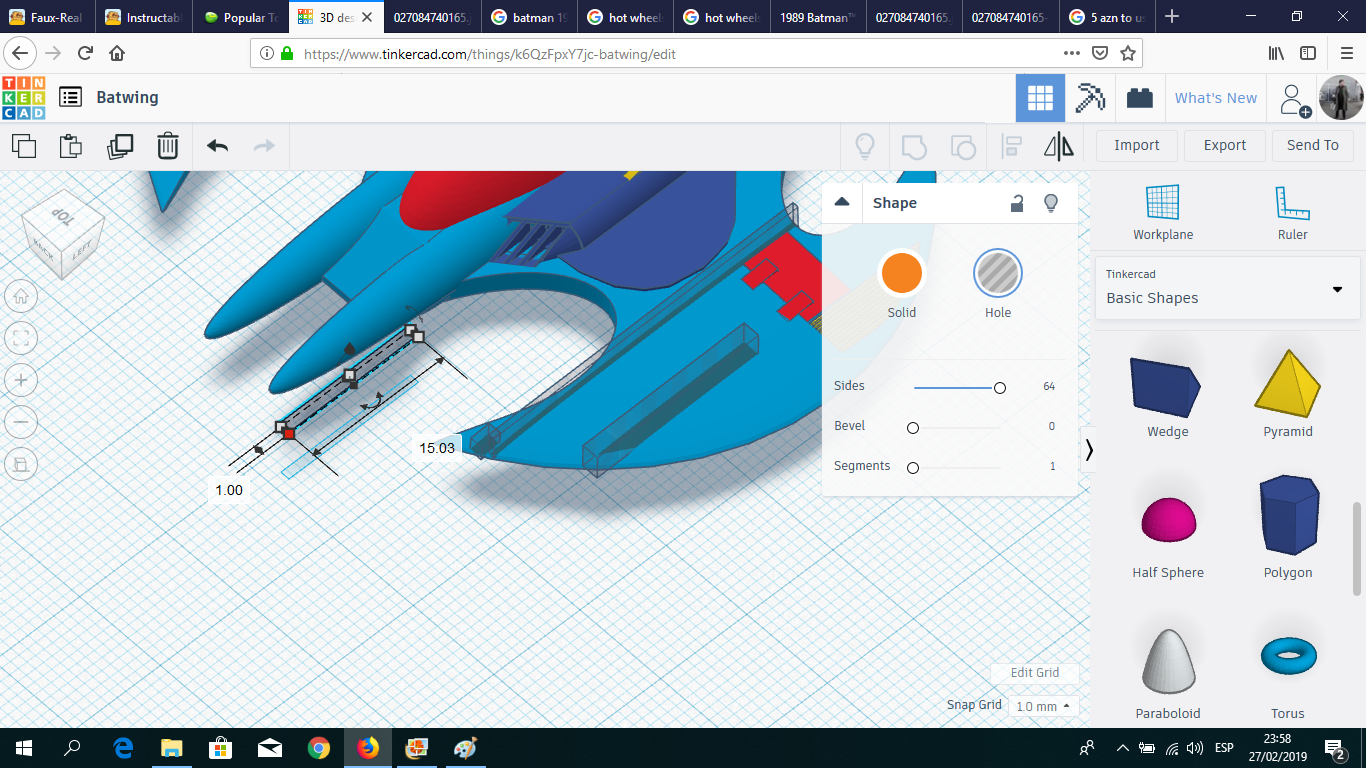
Task: Zoom out with the minus button
Action: (22, 422)
